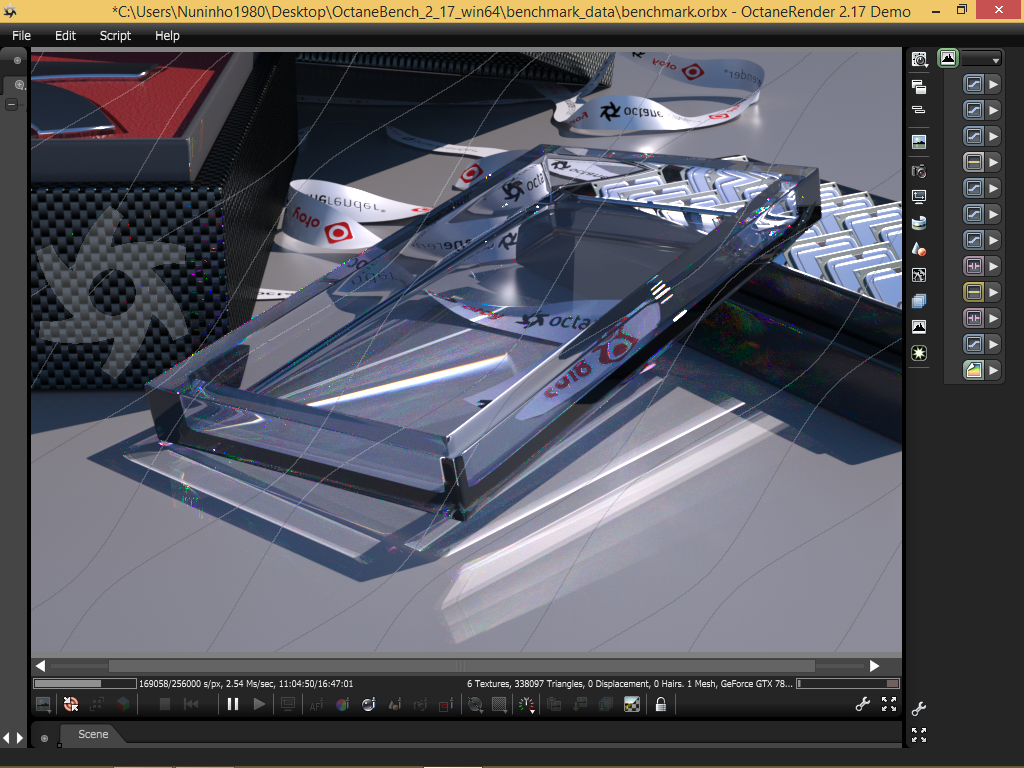Click the plus circle left of Scene tab
The image size is (1024, 768).
click(x=44, y=739)
